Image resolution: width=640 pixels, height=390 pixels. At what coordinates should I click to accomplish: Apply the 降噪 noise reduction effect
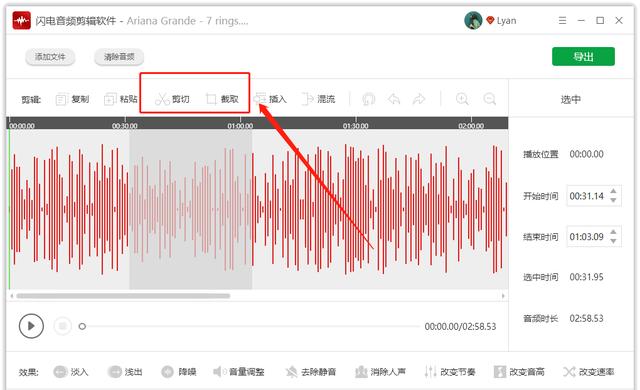pyautogui.click(x=179, y=372)
